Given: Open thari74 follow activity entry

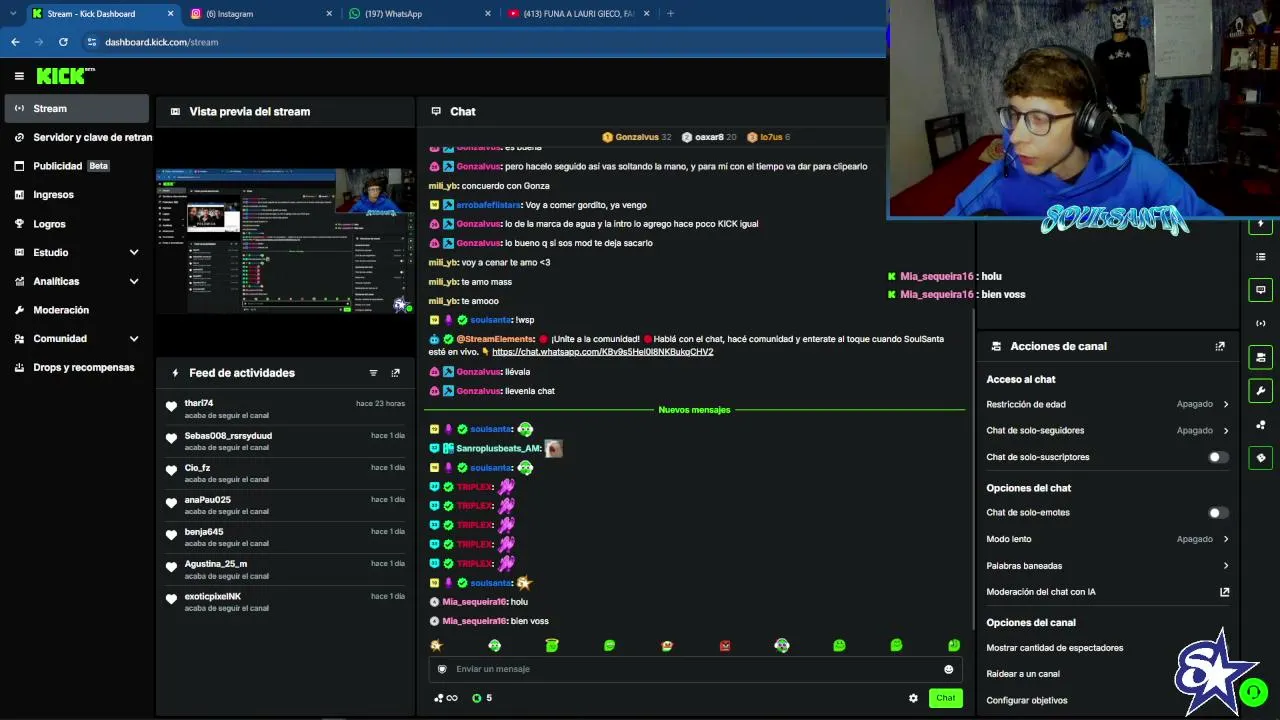Looking at the screenshot, I should (285, 408).
